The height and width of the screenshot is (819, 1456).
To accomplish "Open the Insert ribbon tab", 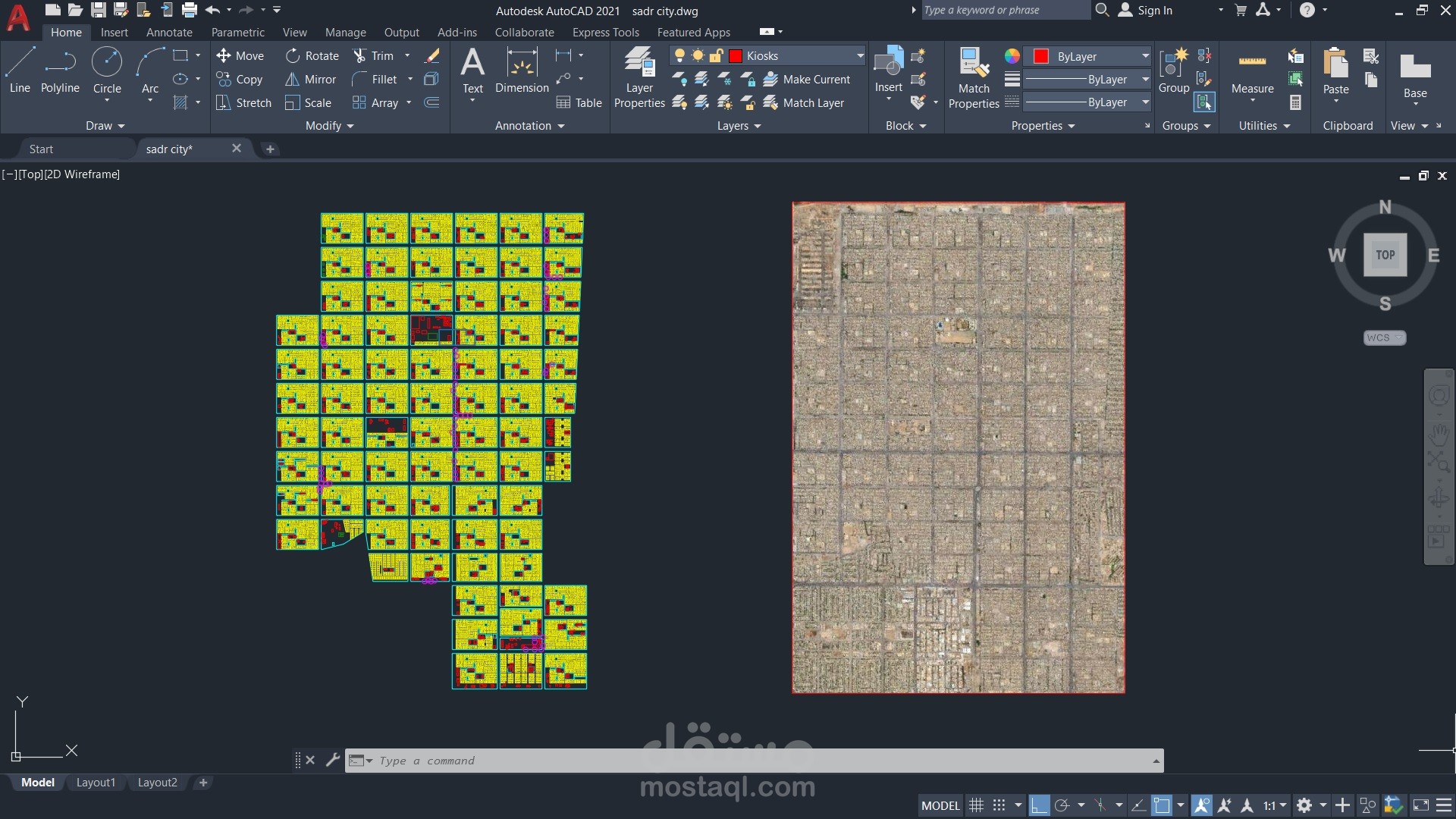I will pyautogui.click(x=115, y=32).
